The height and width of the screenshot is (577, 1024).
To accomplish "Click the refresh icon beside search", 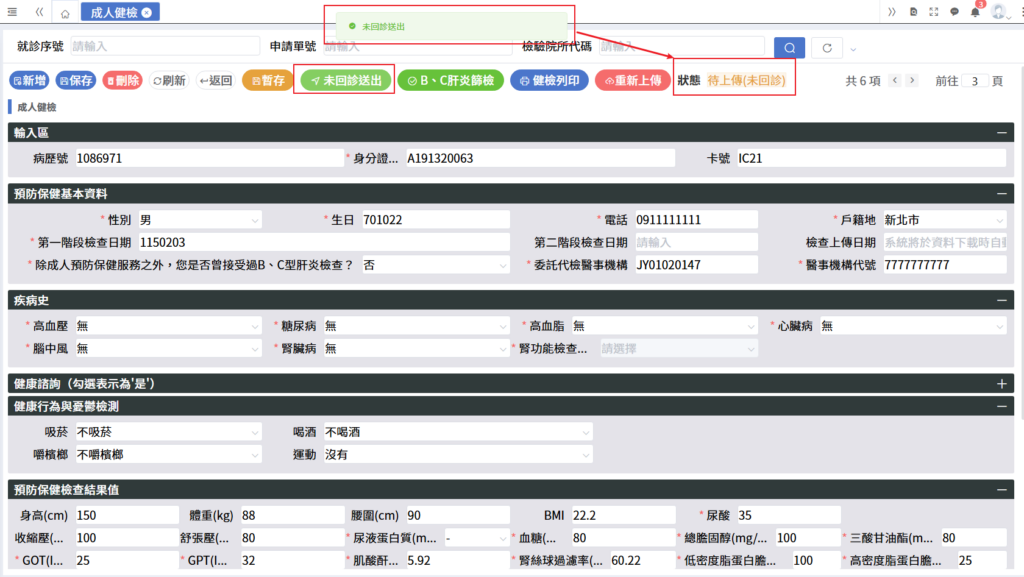I will point(826,47).
